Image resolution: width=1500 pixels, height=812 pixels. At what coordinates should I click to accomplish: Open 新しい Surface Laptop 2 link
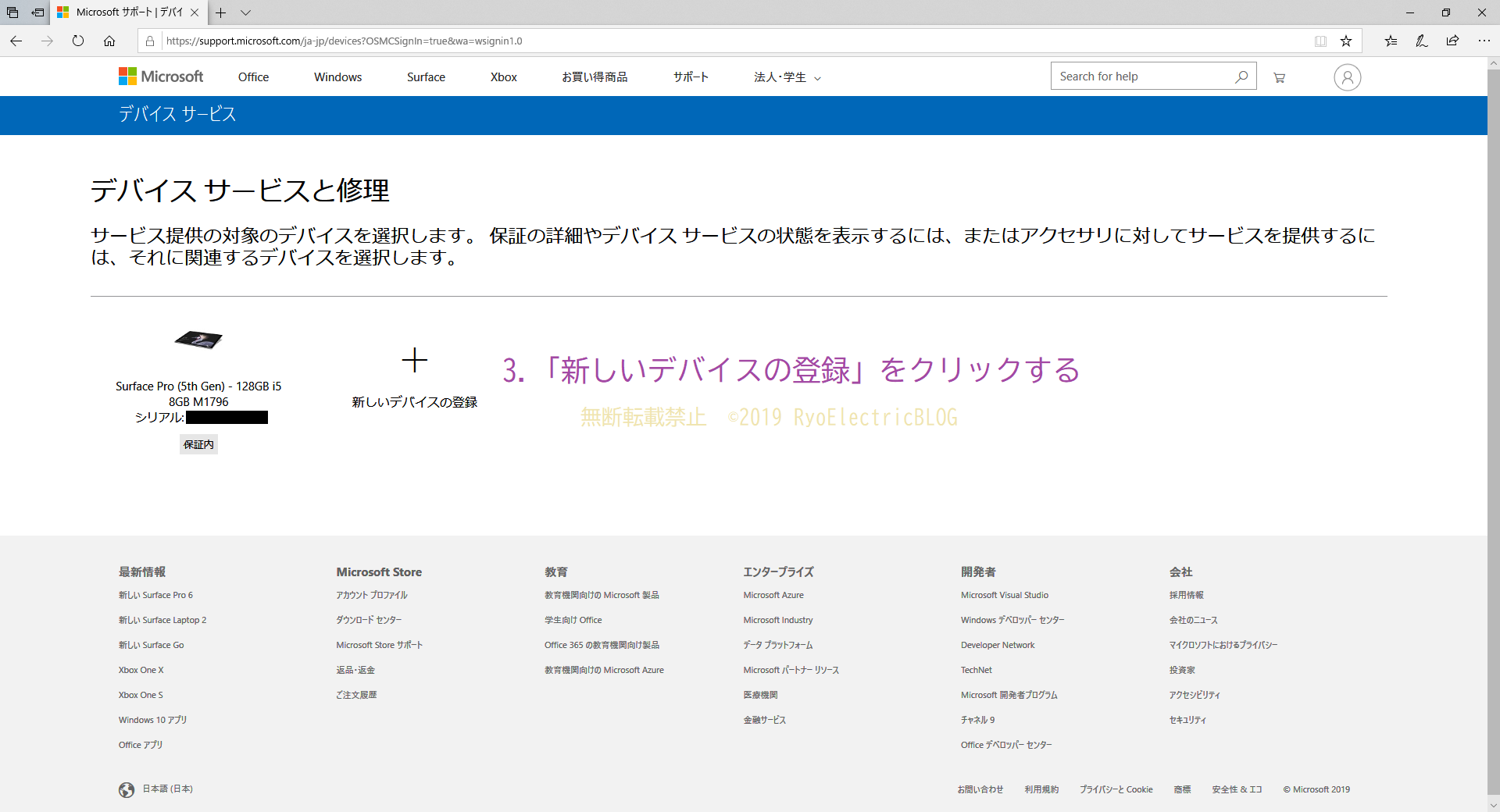[x=162, y=620]
